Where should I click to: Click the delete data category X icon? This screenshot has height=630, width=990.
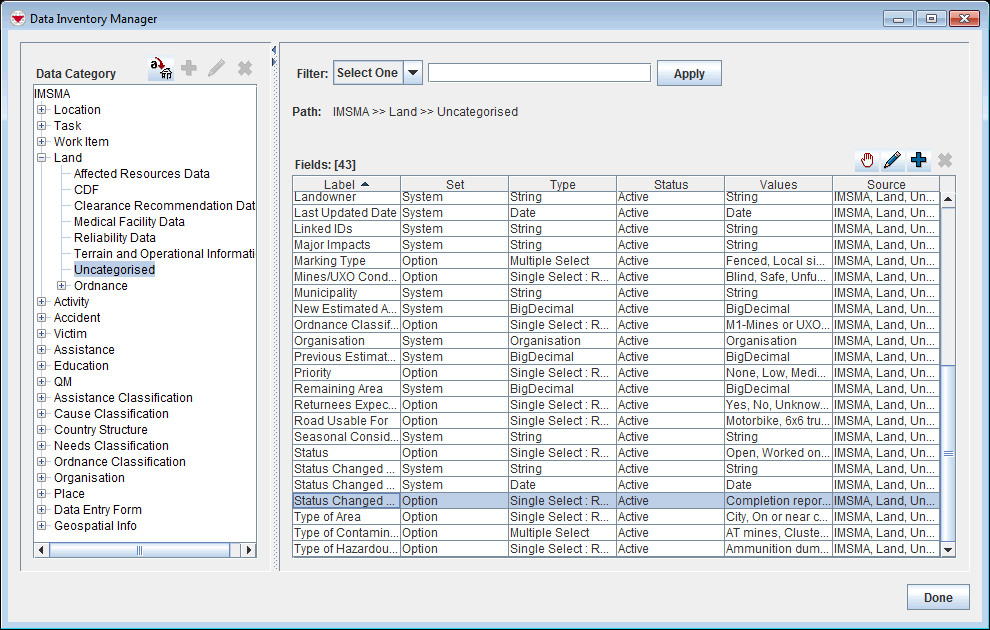coord(244,68)
